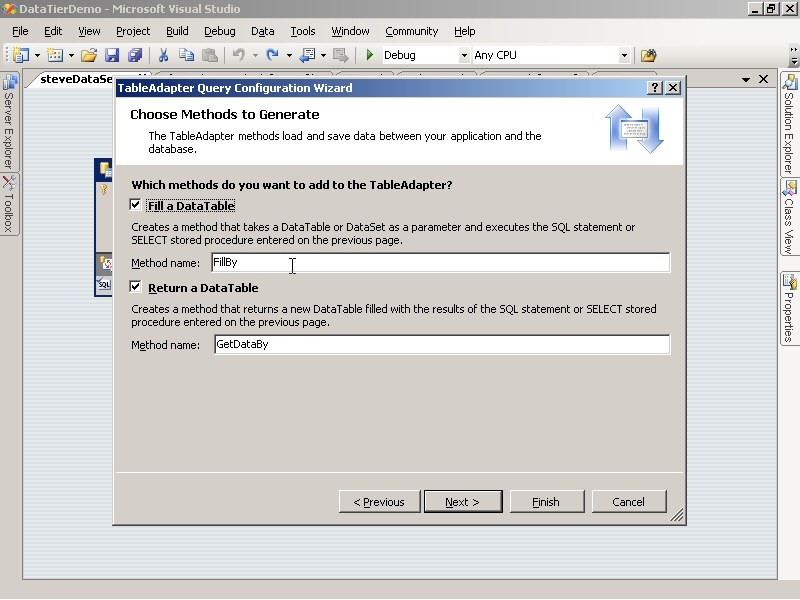Open the File menu
The height and width of the screenshot is (600, 800).
20,31
